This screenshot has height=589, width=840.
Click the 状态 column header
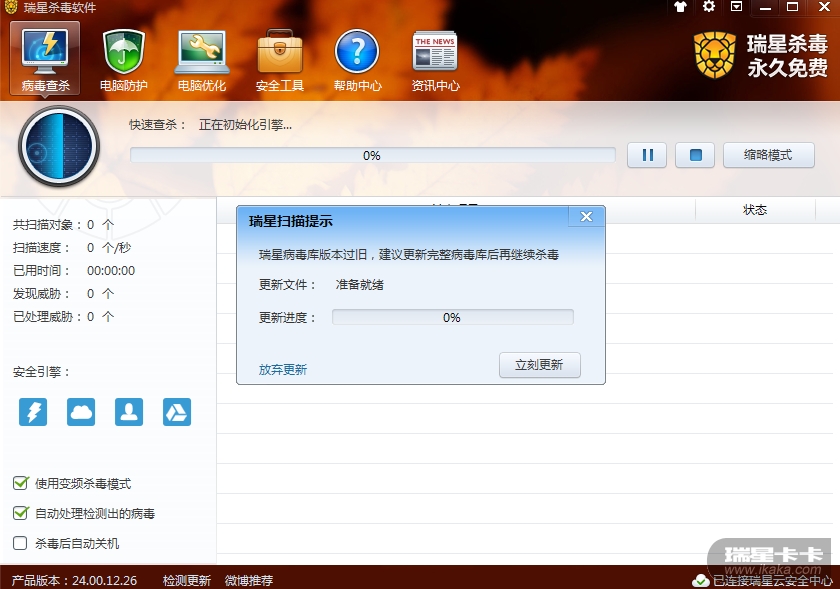tap(755, 210)
